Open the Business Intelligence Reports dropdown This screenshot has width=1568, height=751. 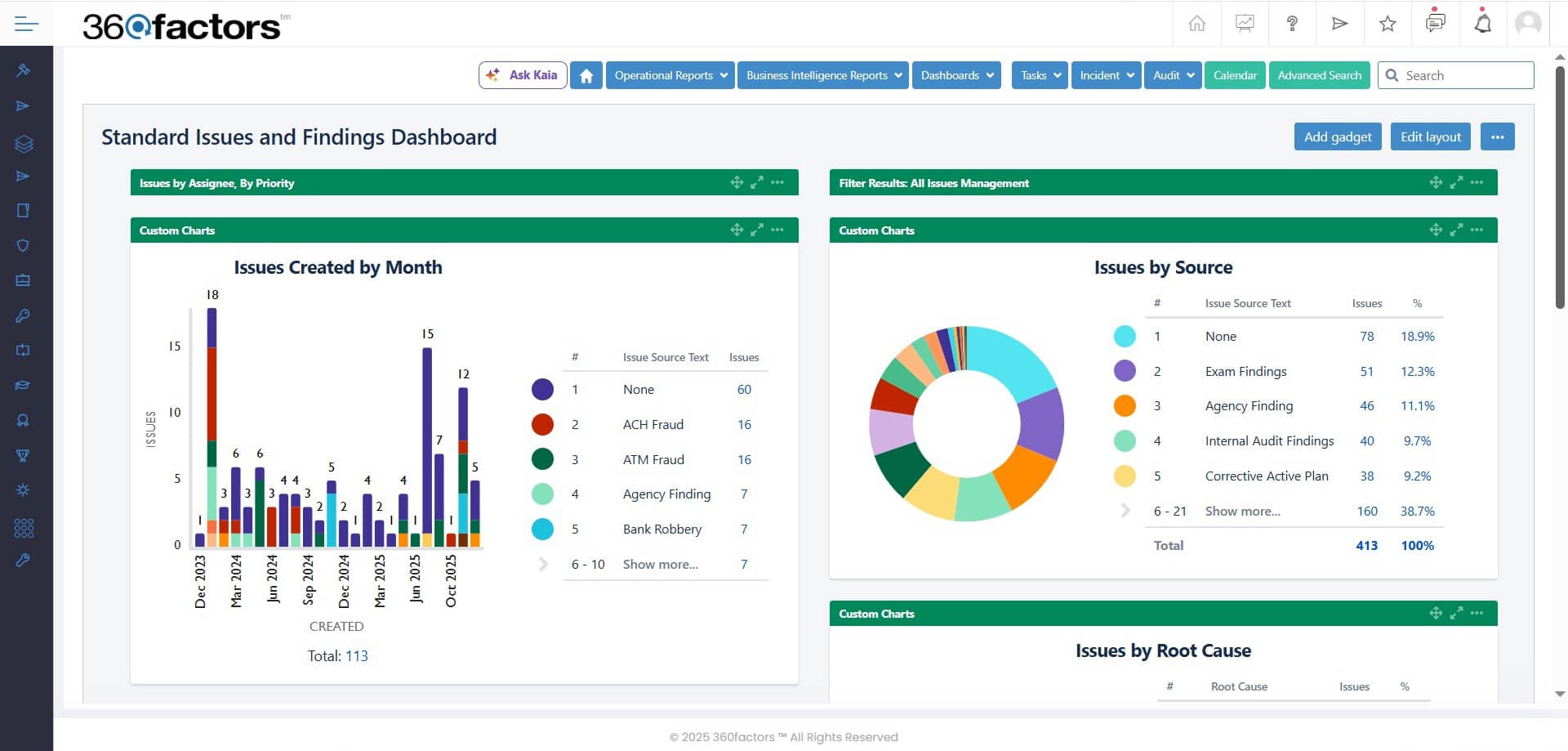pos(823,75)
